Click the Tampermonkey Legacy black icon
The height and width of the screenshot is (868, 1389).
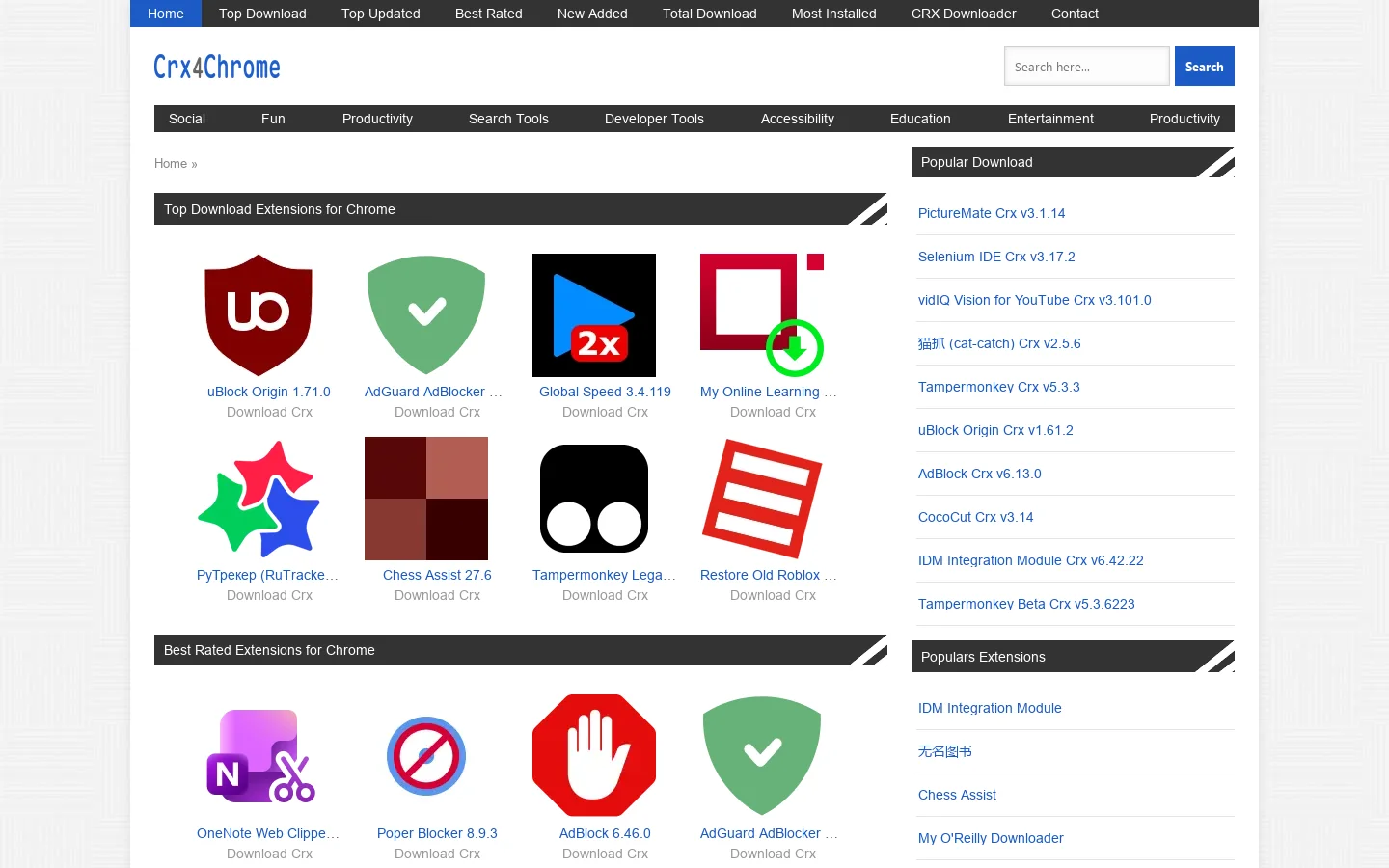pyautogui.click(x=594, y=499)
